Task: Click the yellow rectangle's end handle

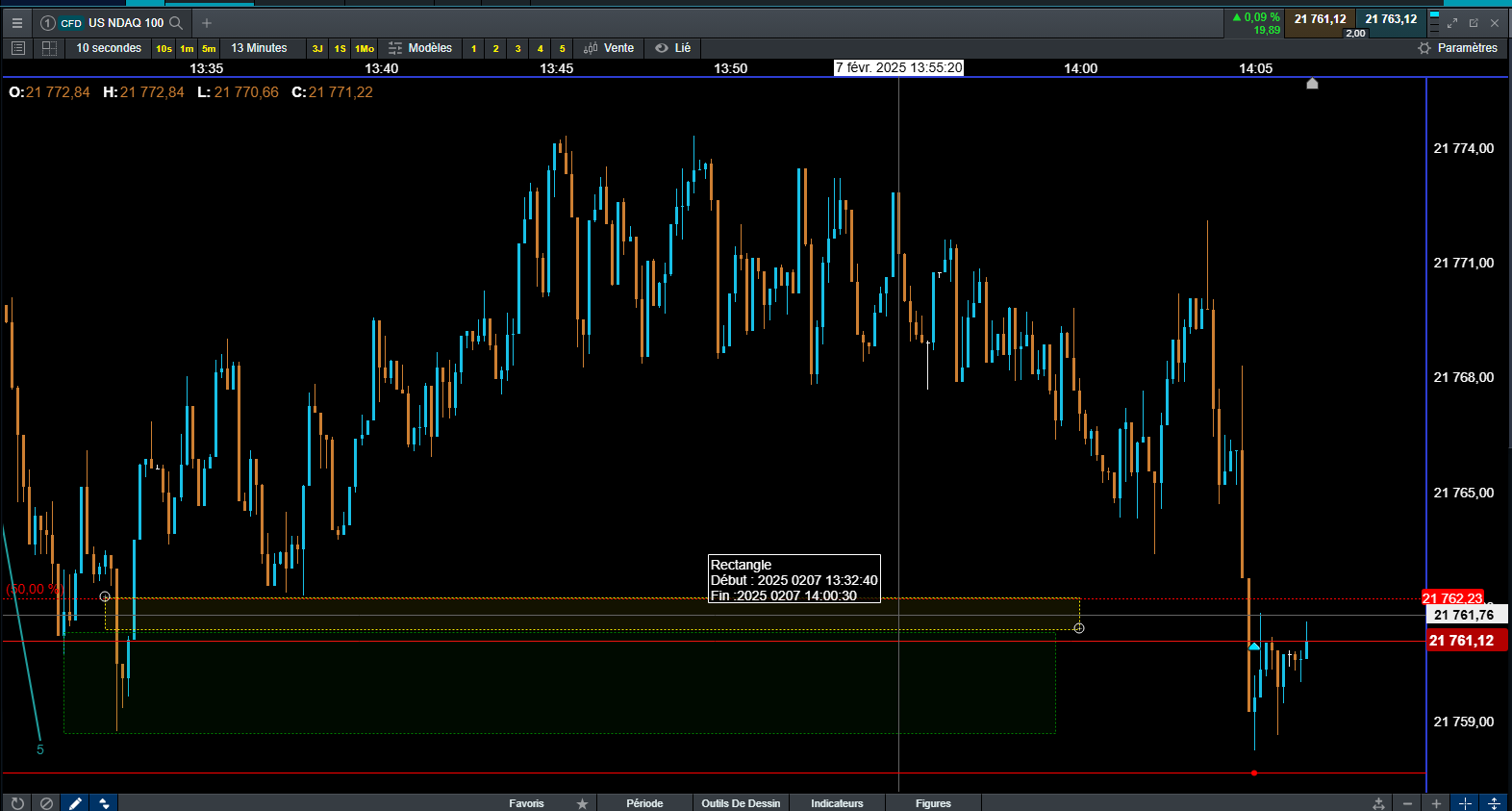Action: coord(1079,628)
